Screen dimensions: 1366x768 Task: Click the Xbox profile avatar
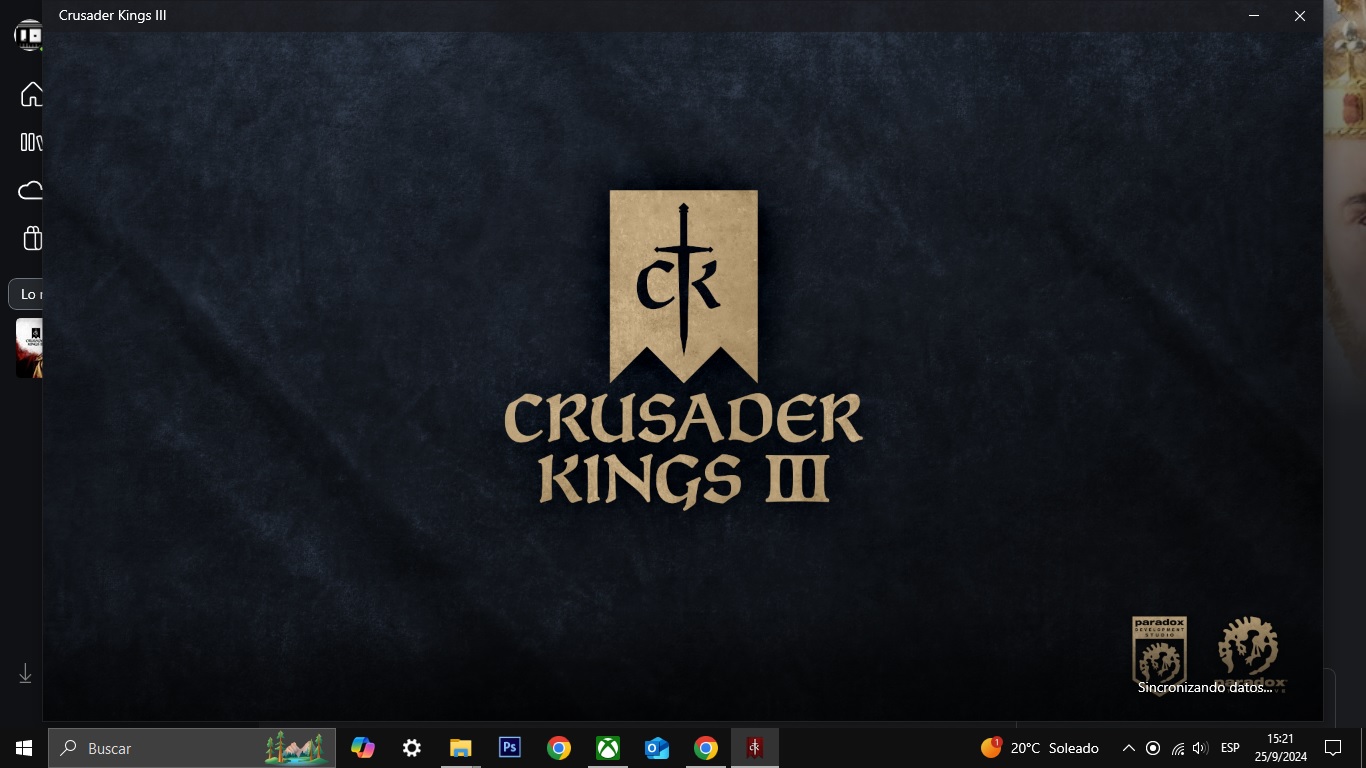click(28, 36)
